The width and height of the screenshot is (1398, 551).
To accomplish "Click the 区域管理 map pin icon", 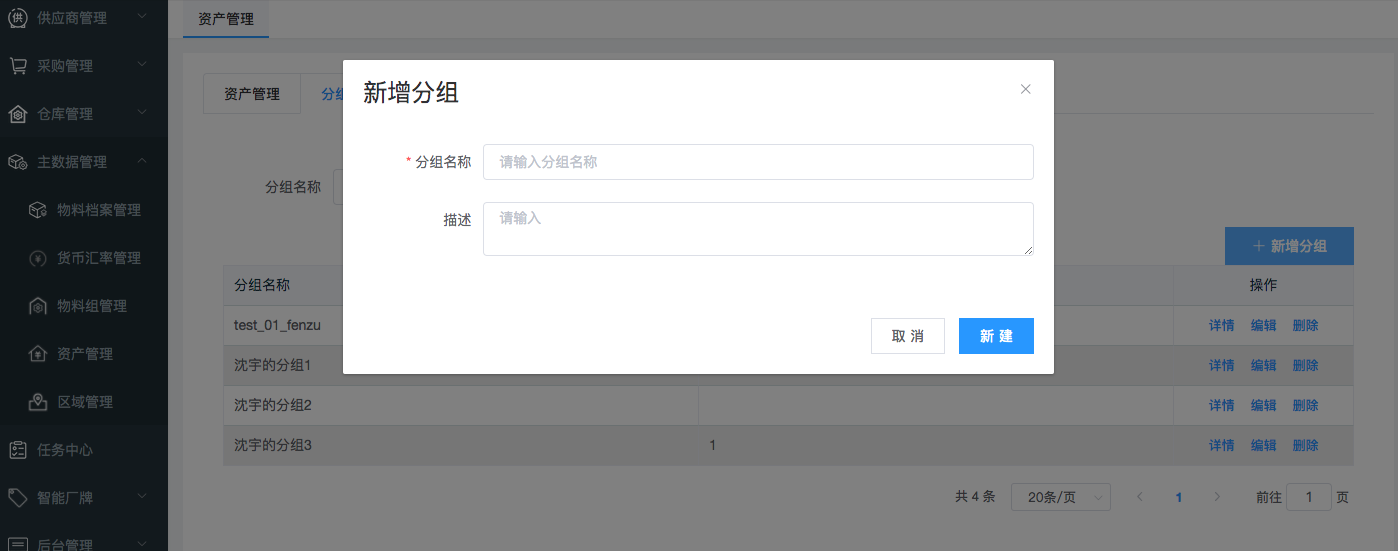I will (x=38, y=402).
